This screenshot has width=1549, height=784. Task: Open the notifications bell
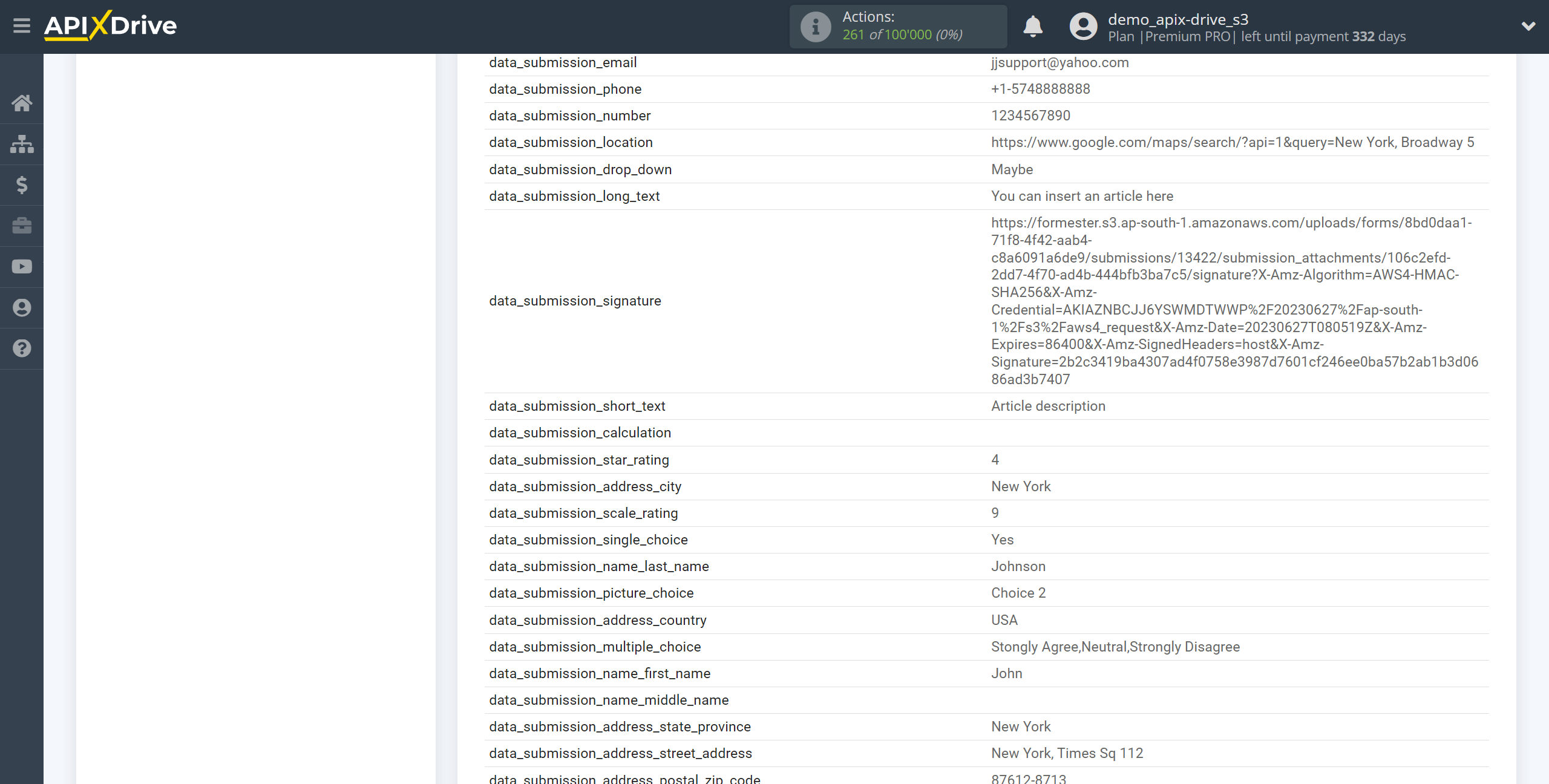click(1033, 27)
